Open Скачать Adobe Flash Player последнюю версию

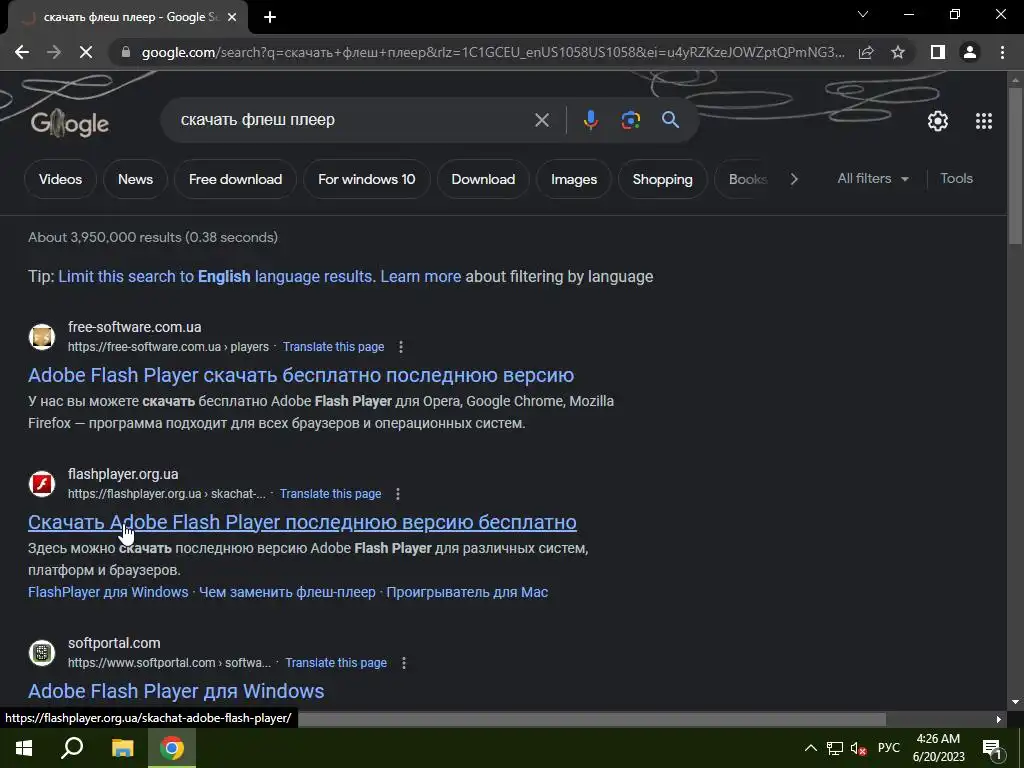pyautogui.click(x=302, y=522)
